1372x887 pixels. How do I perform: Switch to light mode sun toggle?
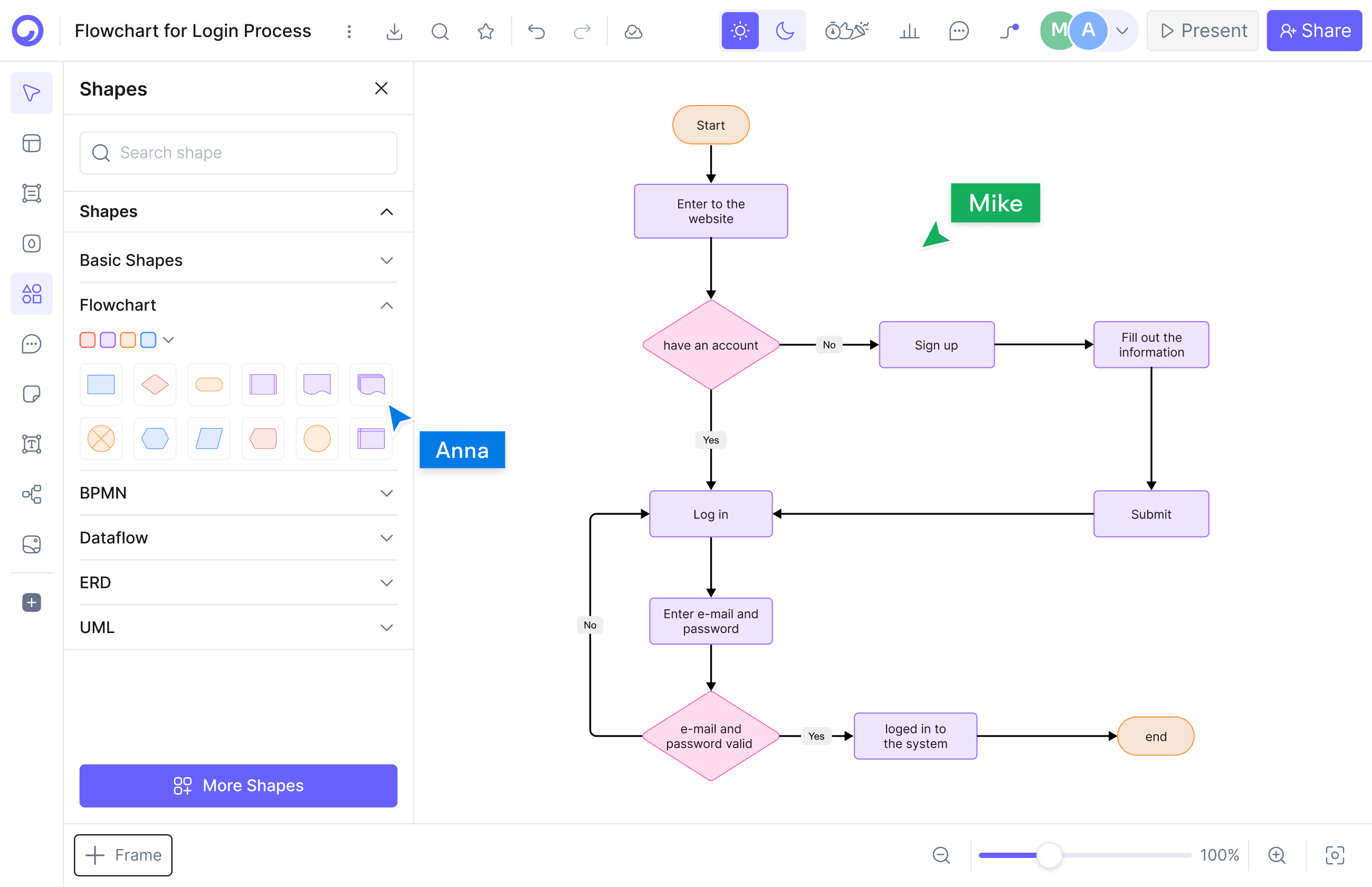740,31
